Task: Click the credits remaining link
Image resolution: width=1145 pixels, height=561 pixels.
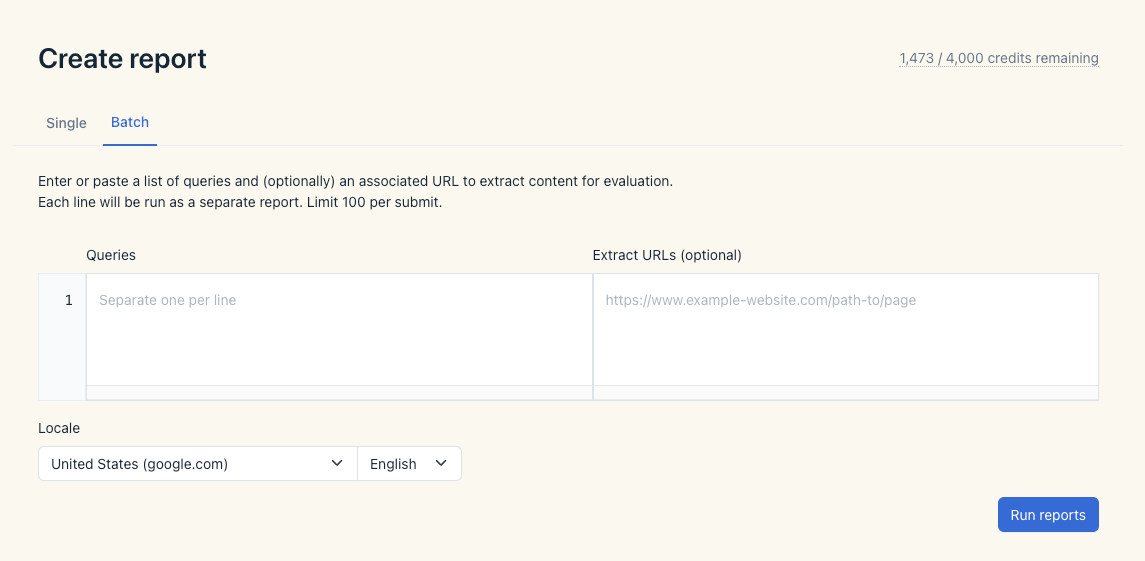Action: point(998,58)
